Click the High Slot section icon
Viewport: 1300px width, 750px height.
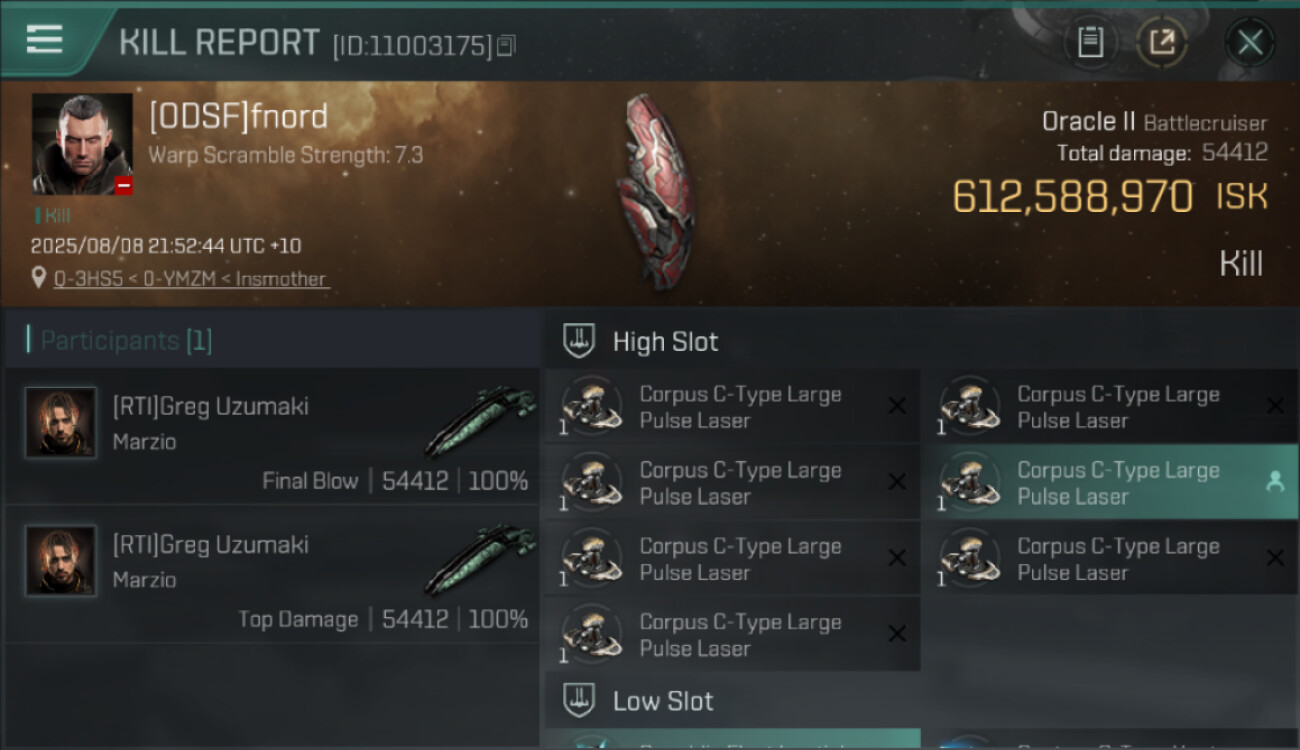coord(580,341)
